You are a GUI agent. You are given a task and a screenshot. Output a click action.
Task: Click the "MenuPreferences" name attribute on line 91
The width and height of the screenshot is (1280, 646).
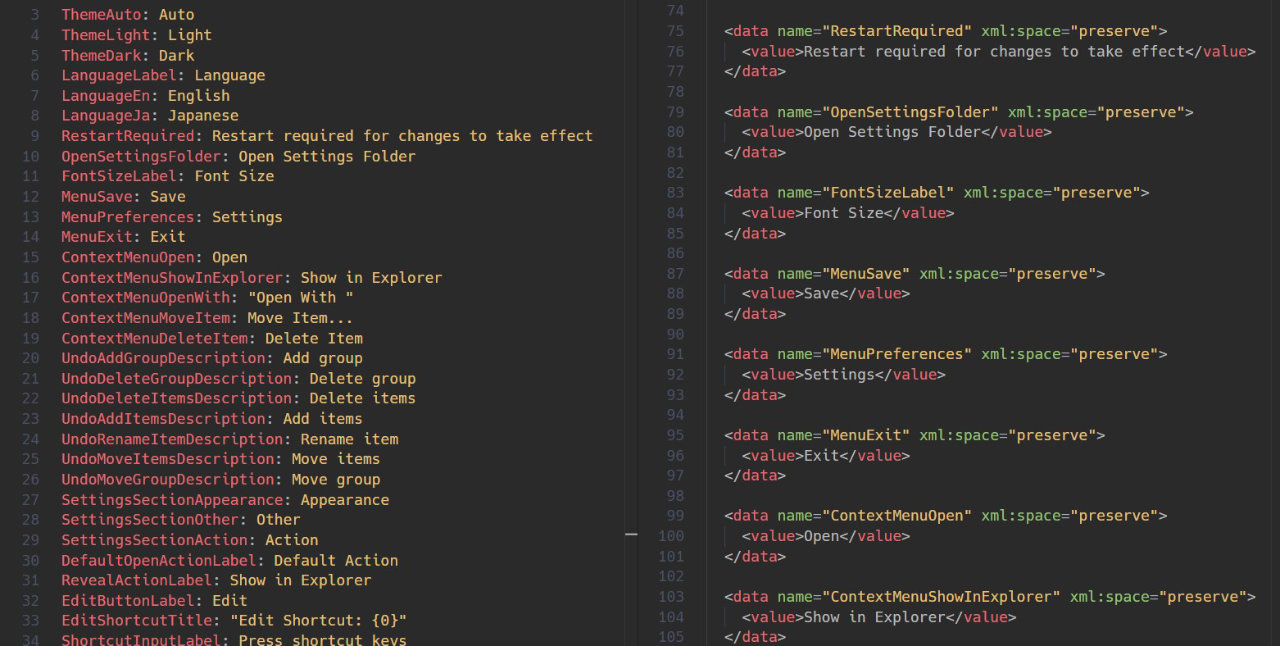pos(897,354)
